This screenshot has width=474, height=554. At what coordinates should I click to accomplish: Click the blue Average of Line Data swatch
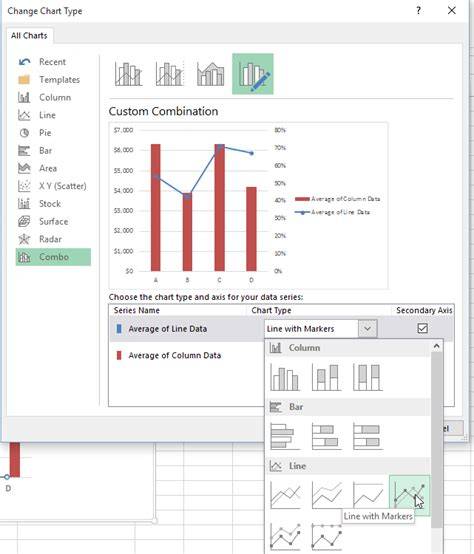[x=119, y=329]
